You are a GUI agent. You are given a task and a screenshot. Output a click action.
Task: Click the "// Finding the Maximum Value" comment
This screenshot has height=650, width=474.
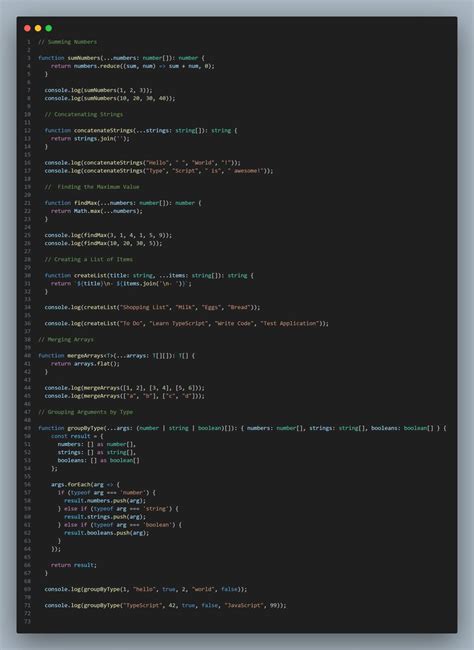[92, 187]
